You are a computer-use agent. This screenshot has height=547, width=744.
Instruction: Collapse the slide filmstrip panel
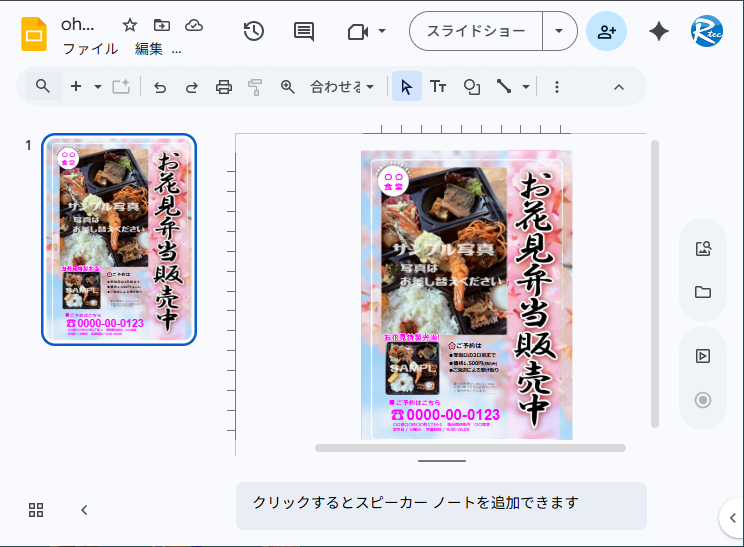pyautogui.click(x=84, y=510)
